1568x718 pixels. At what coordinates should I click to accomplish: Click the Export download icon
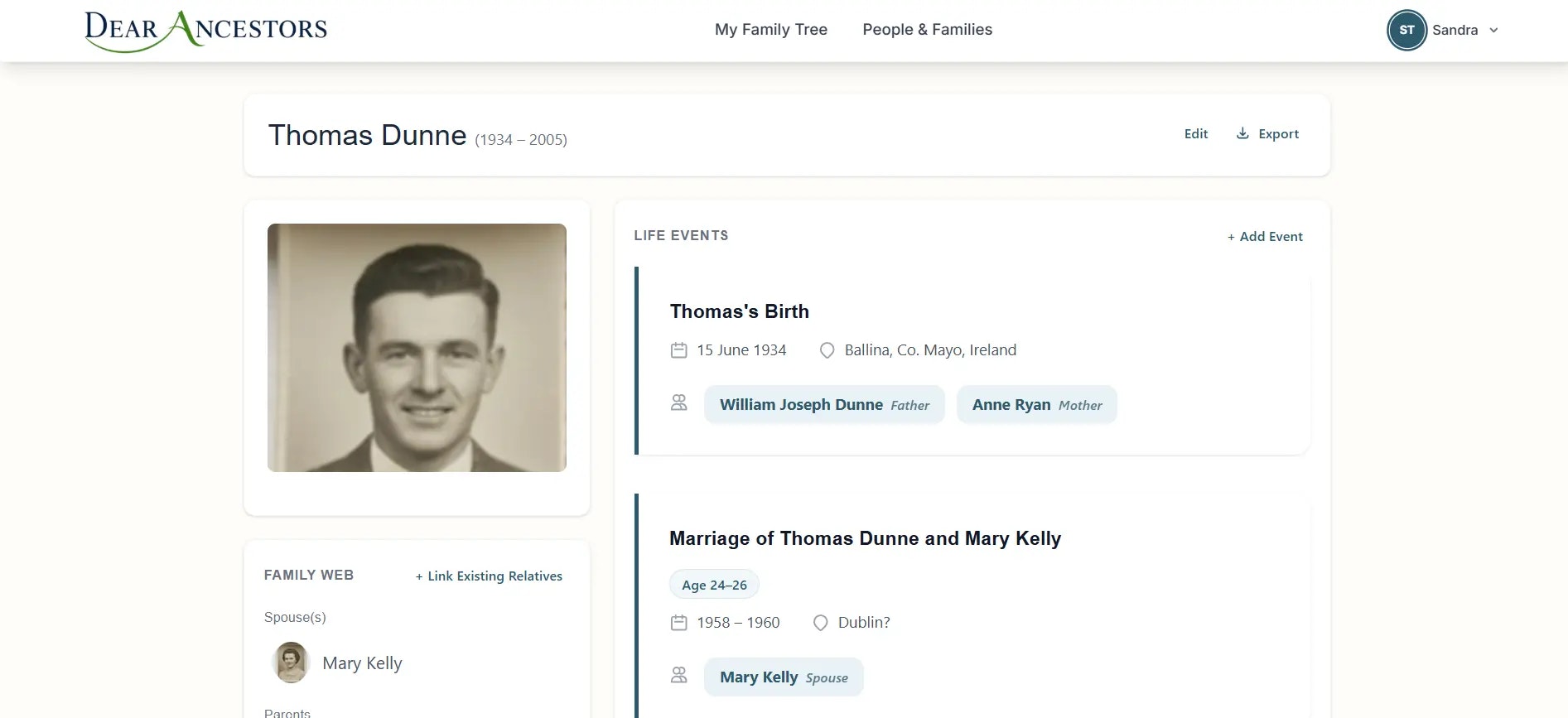coord(1242,133)
